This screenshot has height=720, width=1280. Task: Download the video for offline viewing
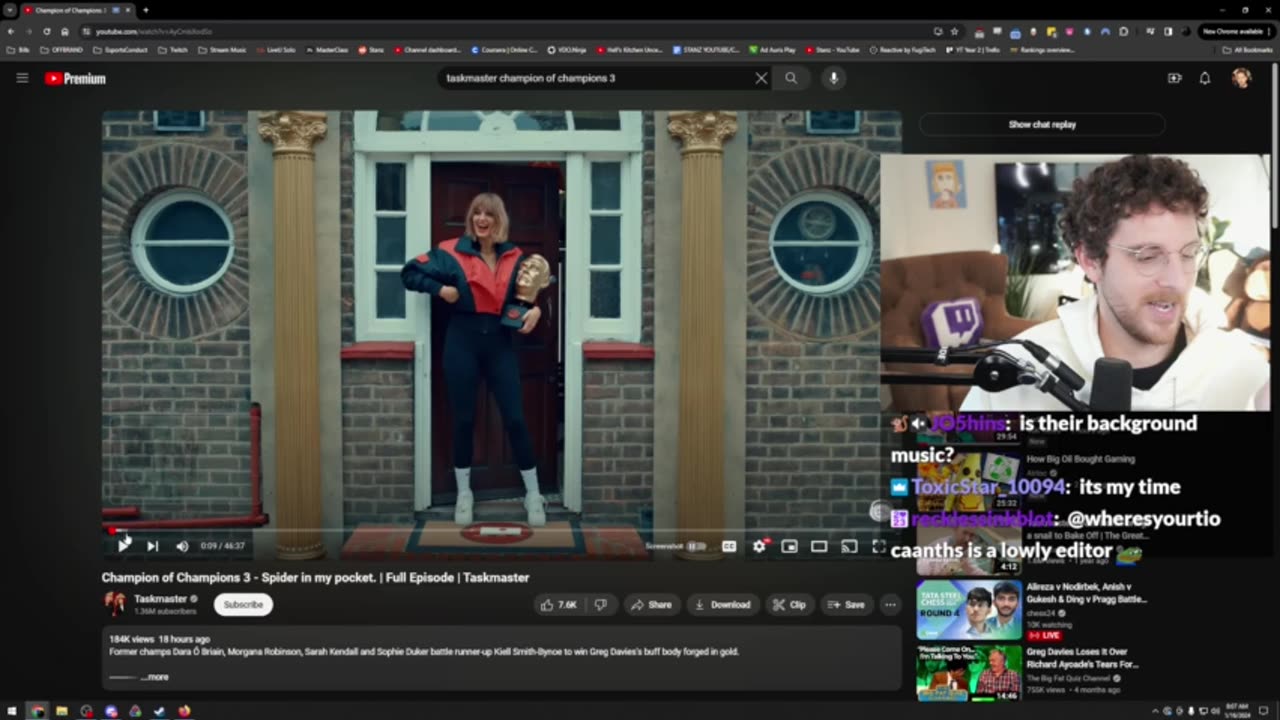point(722,604)
